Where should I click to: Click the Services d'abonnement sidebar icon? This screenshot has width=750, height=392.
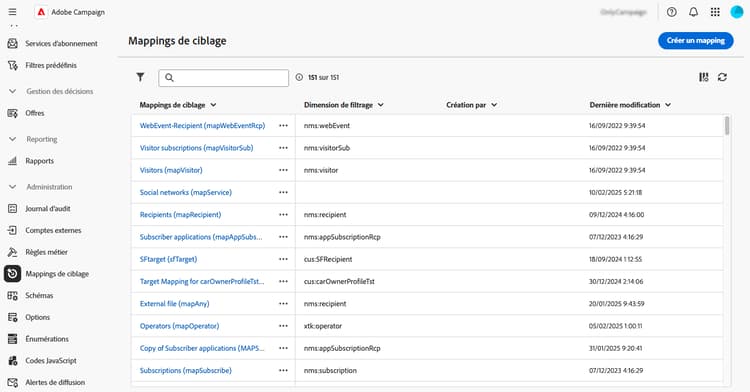(12, 44)
